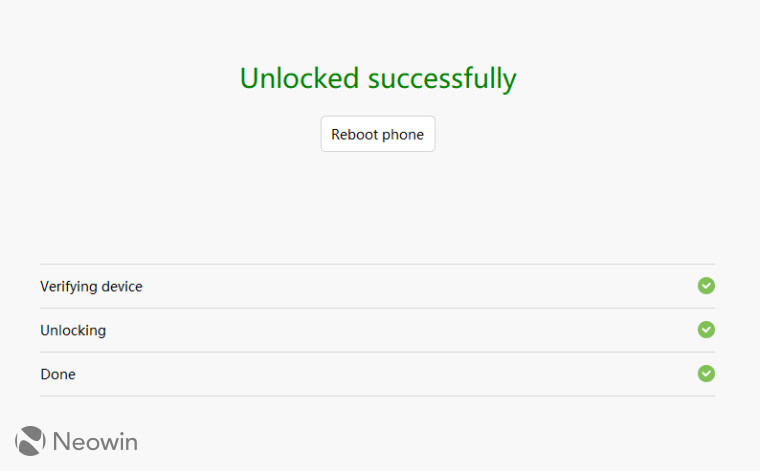This screenshot has width=760, height=471.
Task: Click the Reboot phone button
Action: pos(378,134)
